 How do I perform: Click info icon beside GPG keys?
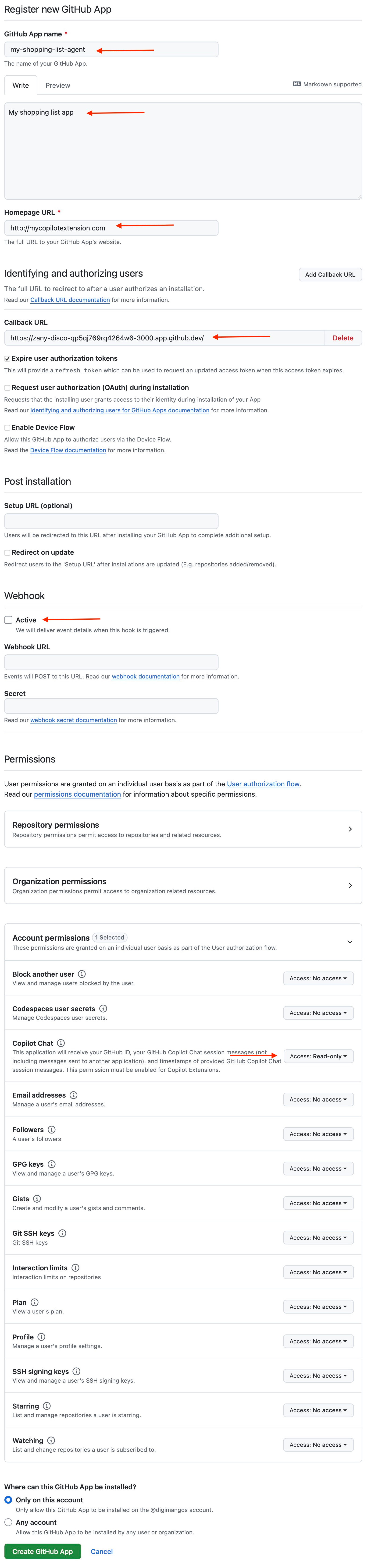[51, 1164]
